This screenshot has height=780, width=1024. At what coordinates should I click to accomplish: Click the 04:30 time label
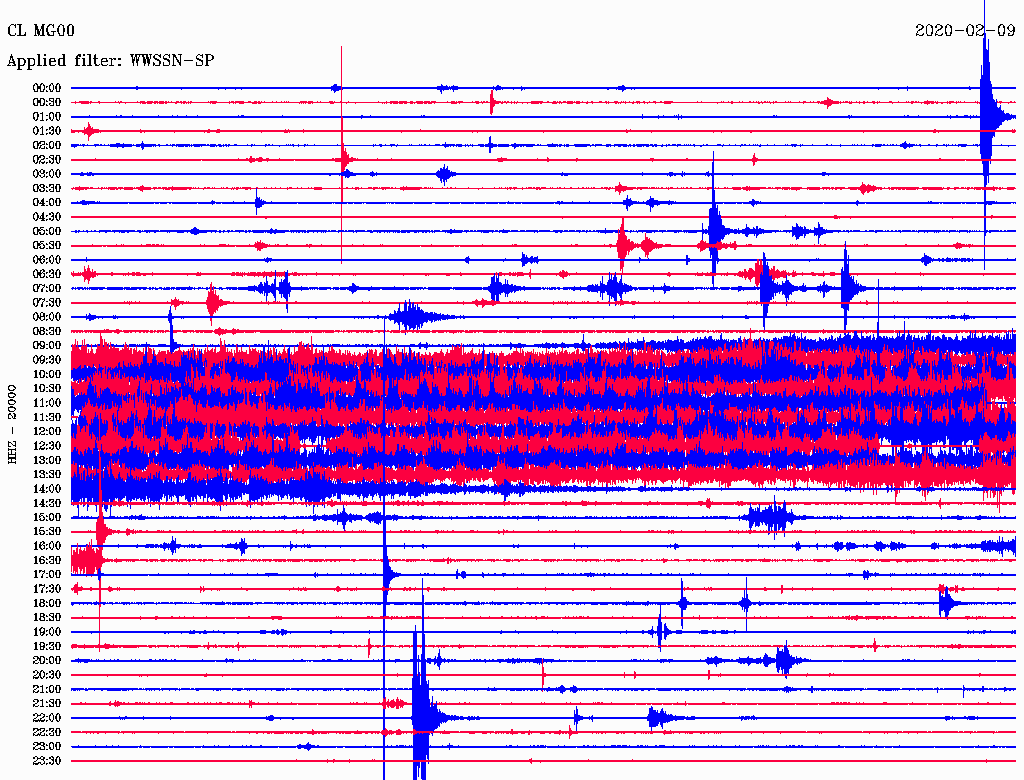click(47, 217)
